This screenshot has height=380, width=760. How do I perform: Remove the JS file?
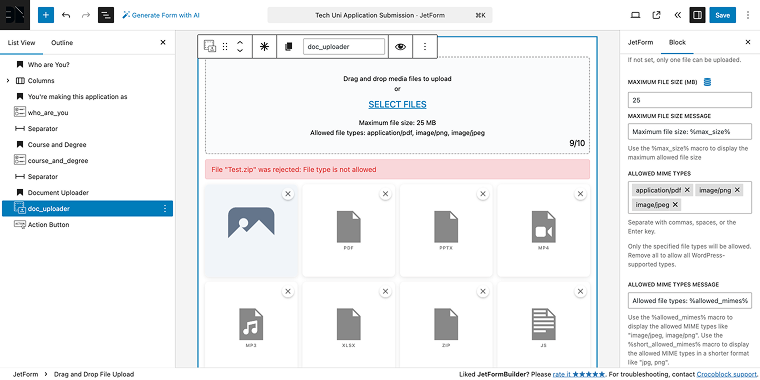tap(580, 291)
